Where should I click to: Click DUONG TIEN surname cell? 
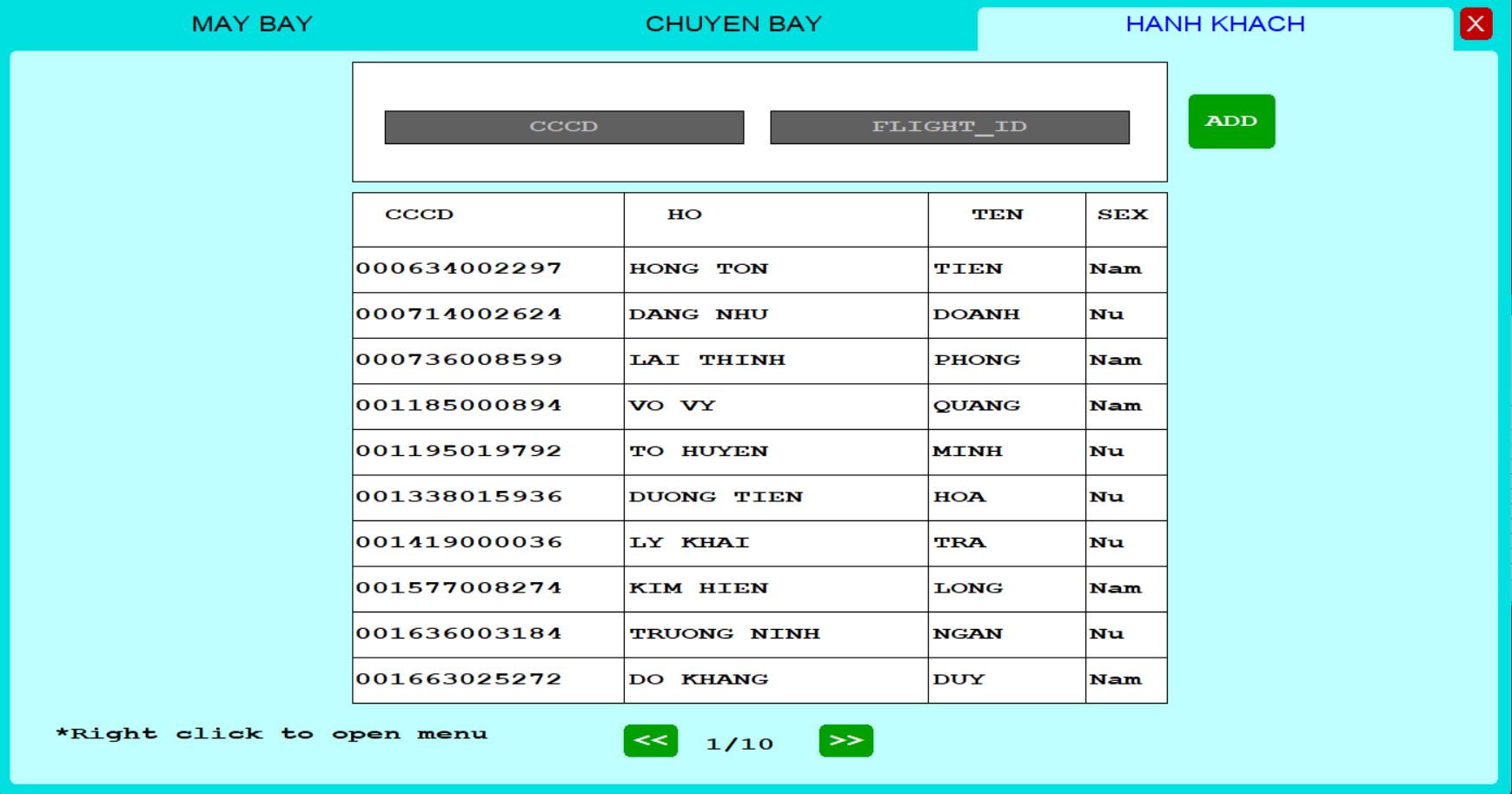(776, 498)
